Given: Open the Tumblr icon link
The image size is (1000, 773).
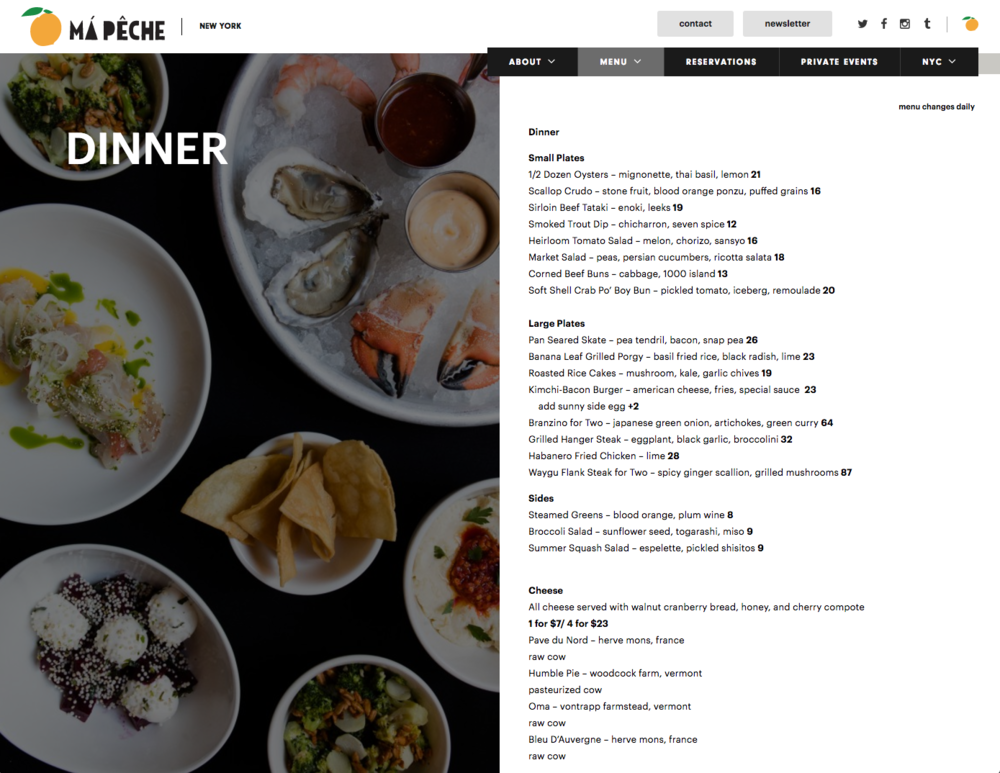Looking at the screenshot, I should [x=927, y=24].
